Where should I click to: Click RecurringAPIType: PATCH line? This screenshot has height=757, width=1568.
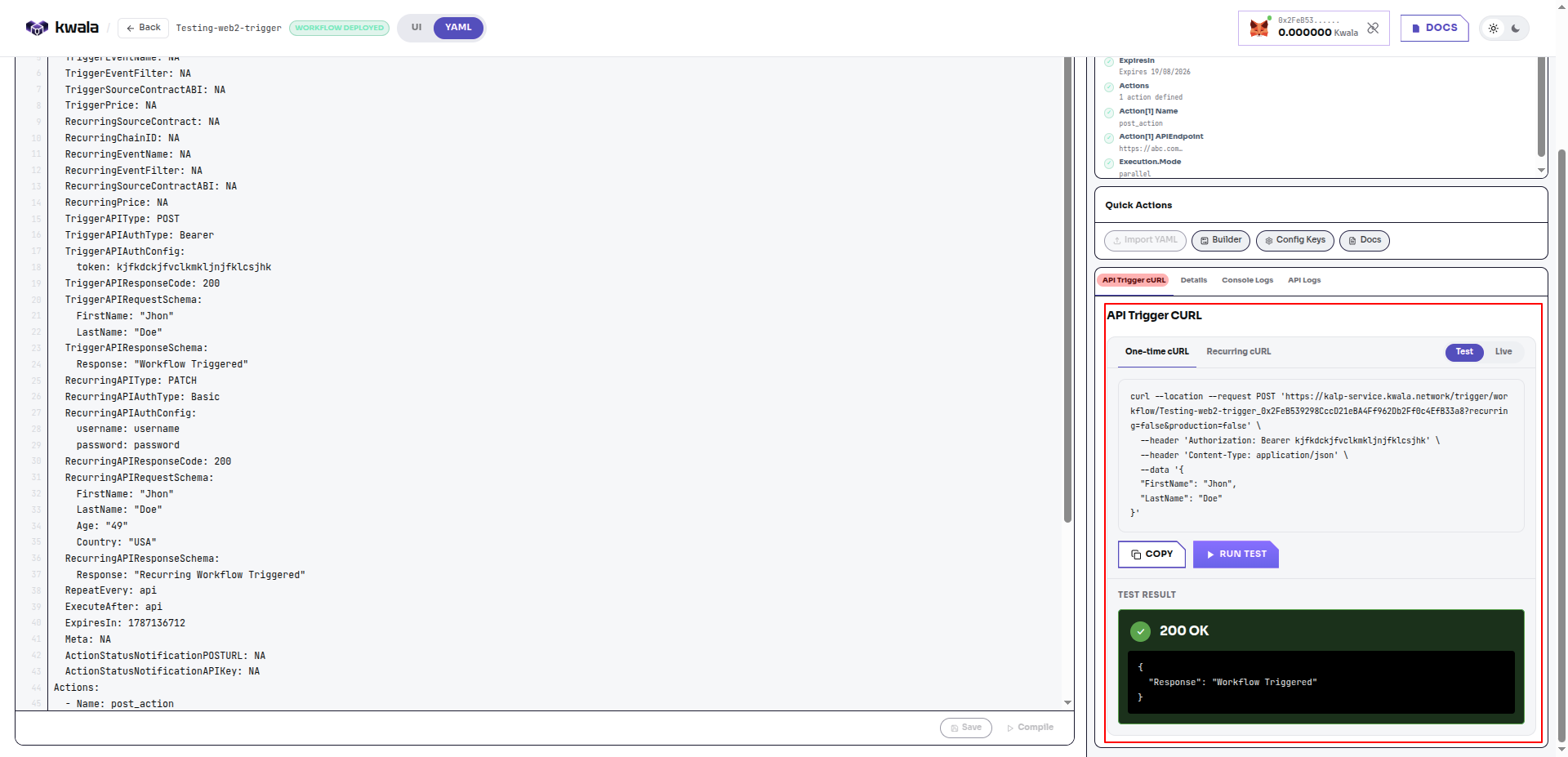coord(131,381)
